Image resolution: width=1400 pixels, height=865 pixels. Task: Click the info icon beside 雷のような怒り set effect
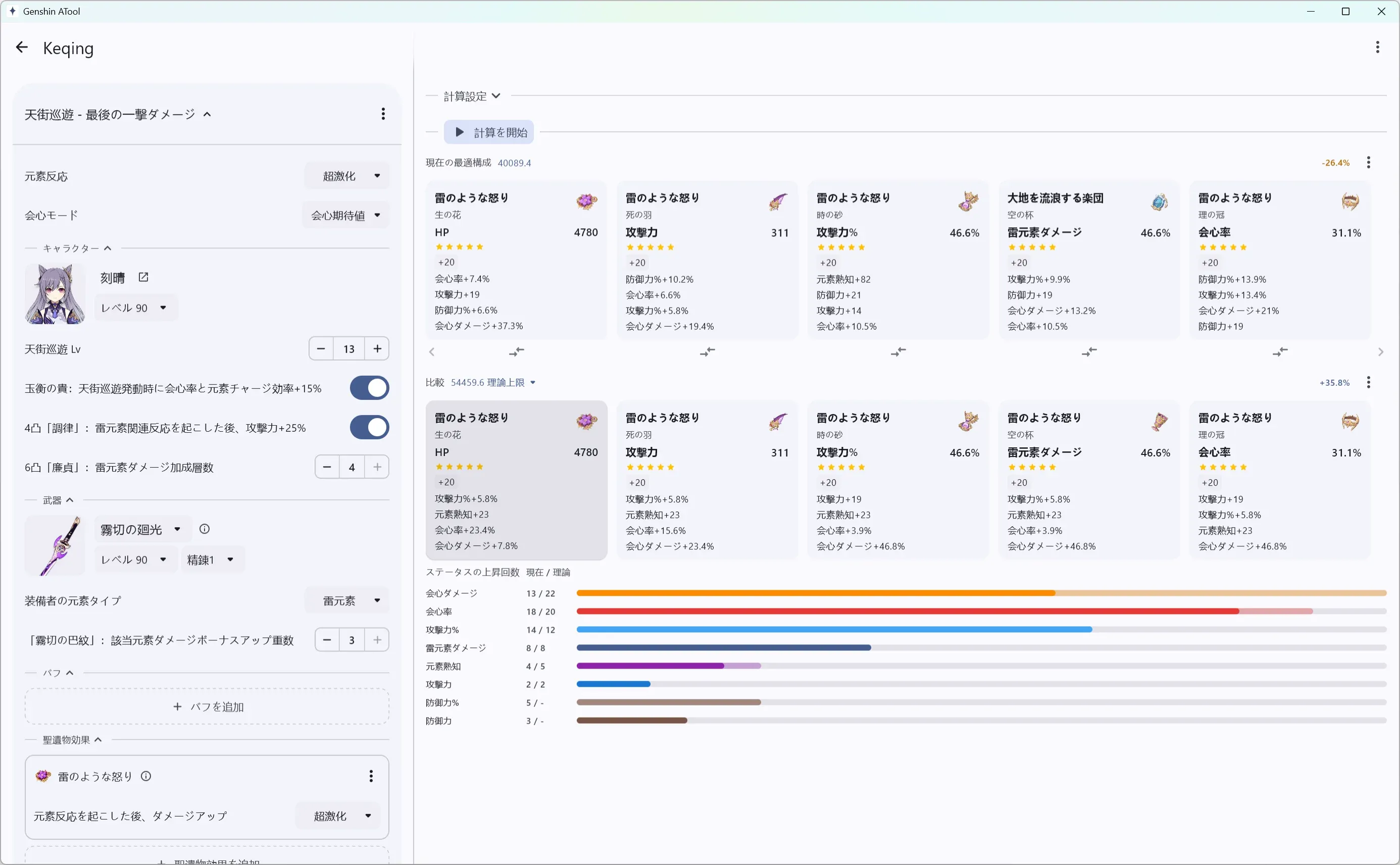(146, 776)
